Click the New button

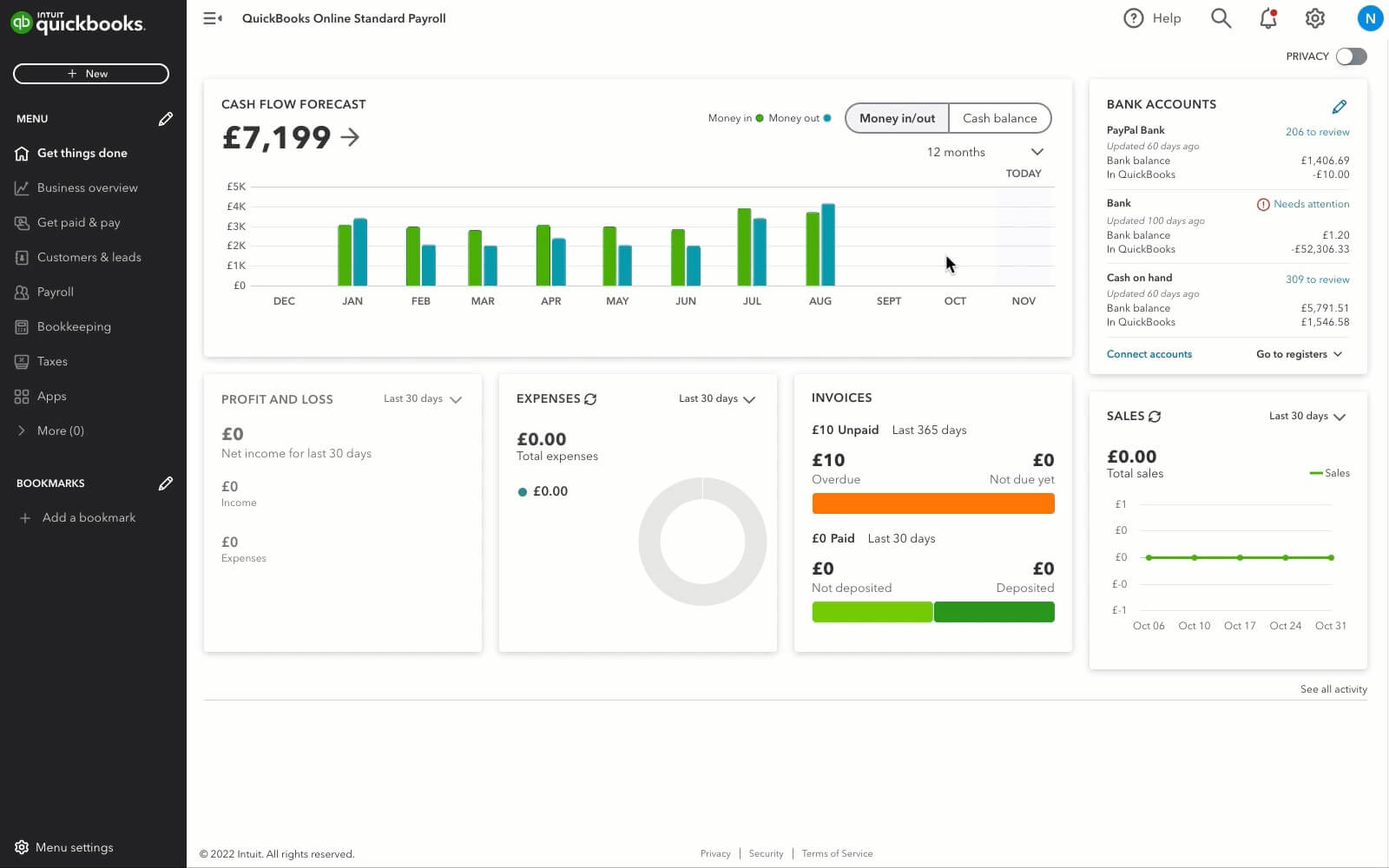[90, 74]
